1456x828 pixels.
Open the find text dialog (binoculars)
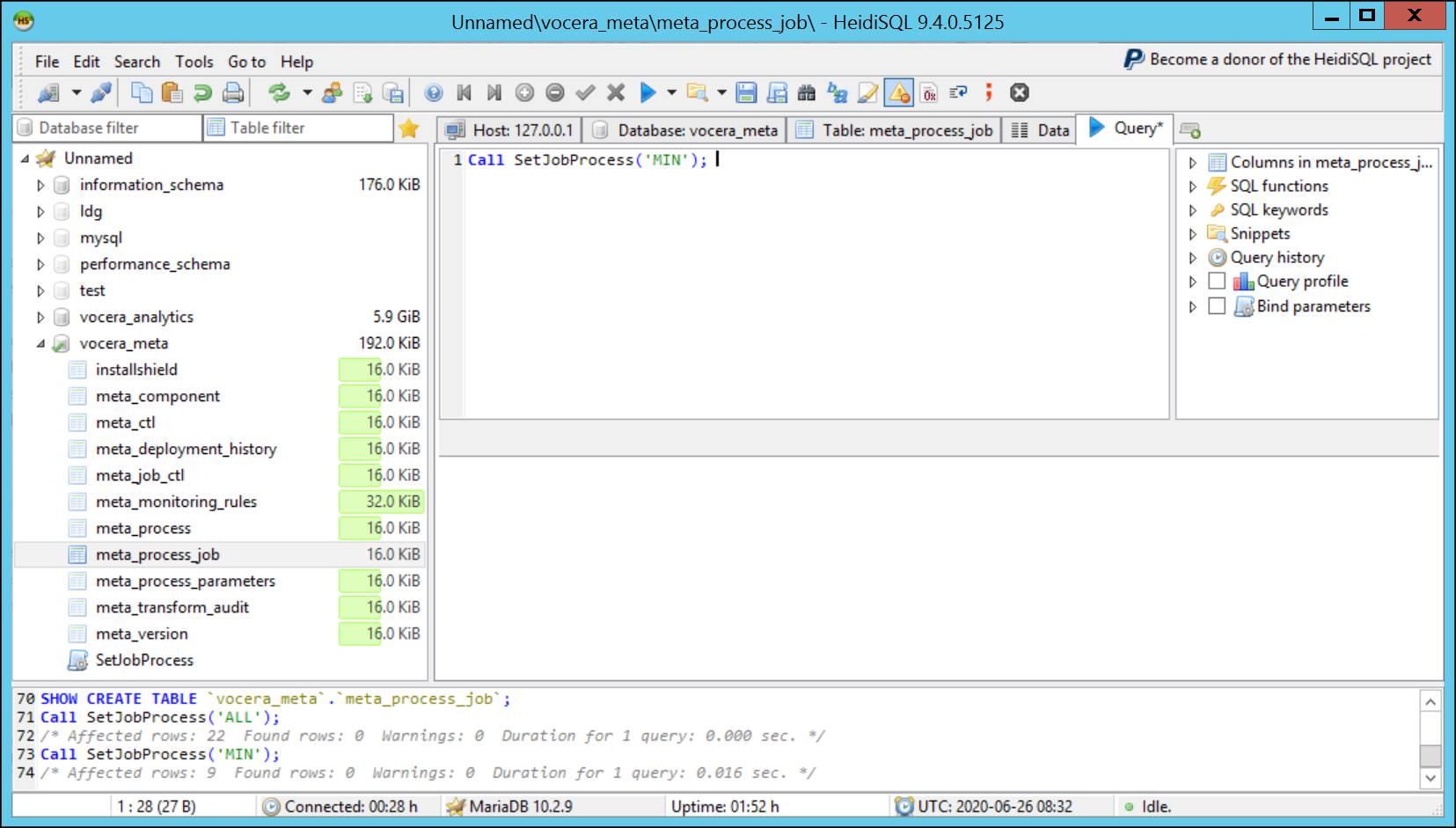click(806, 92)
